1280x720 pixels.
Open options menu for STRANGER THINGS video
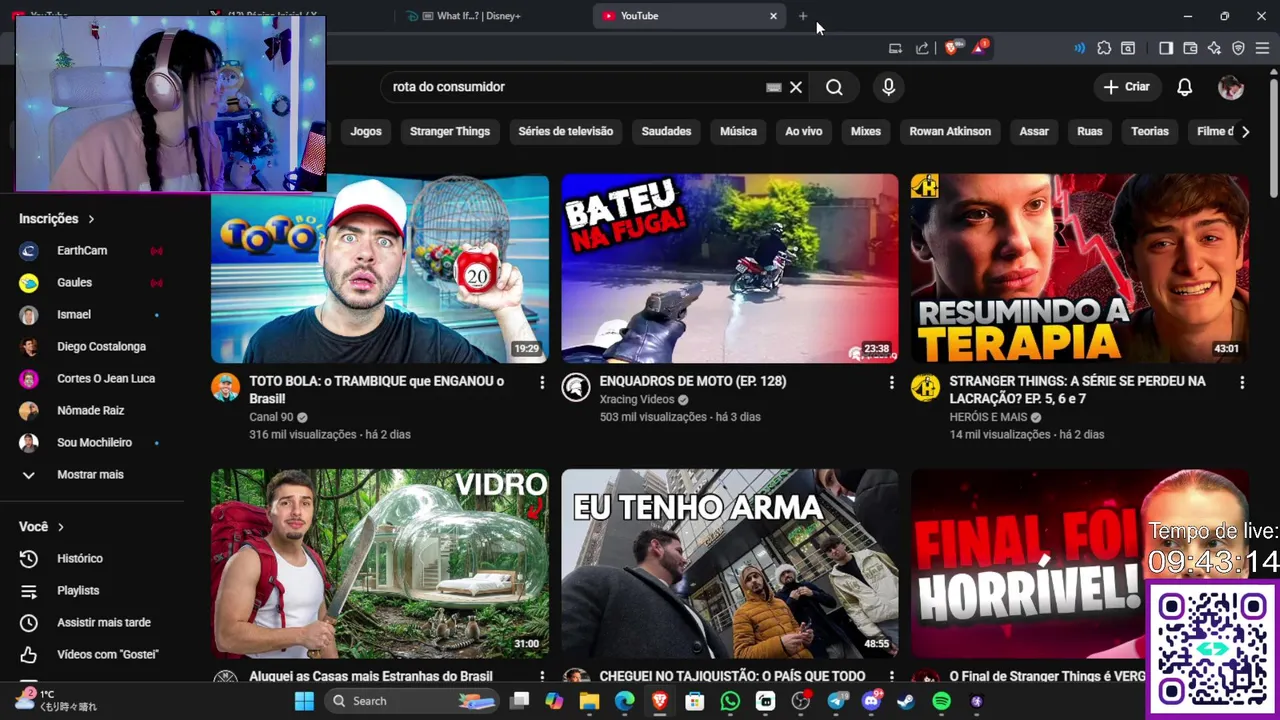click(x=1242, y=382)
